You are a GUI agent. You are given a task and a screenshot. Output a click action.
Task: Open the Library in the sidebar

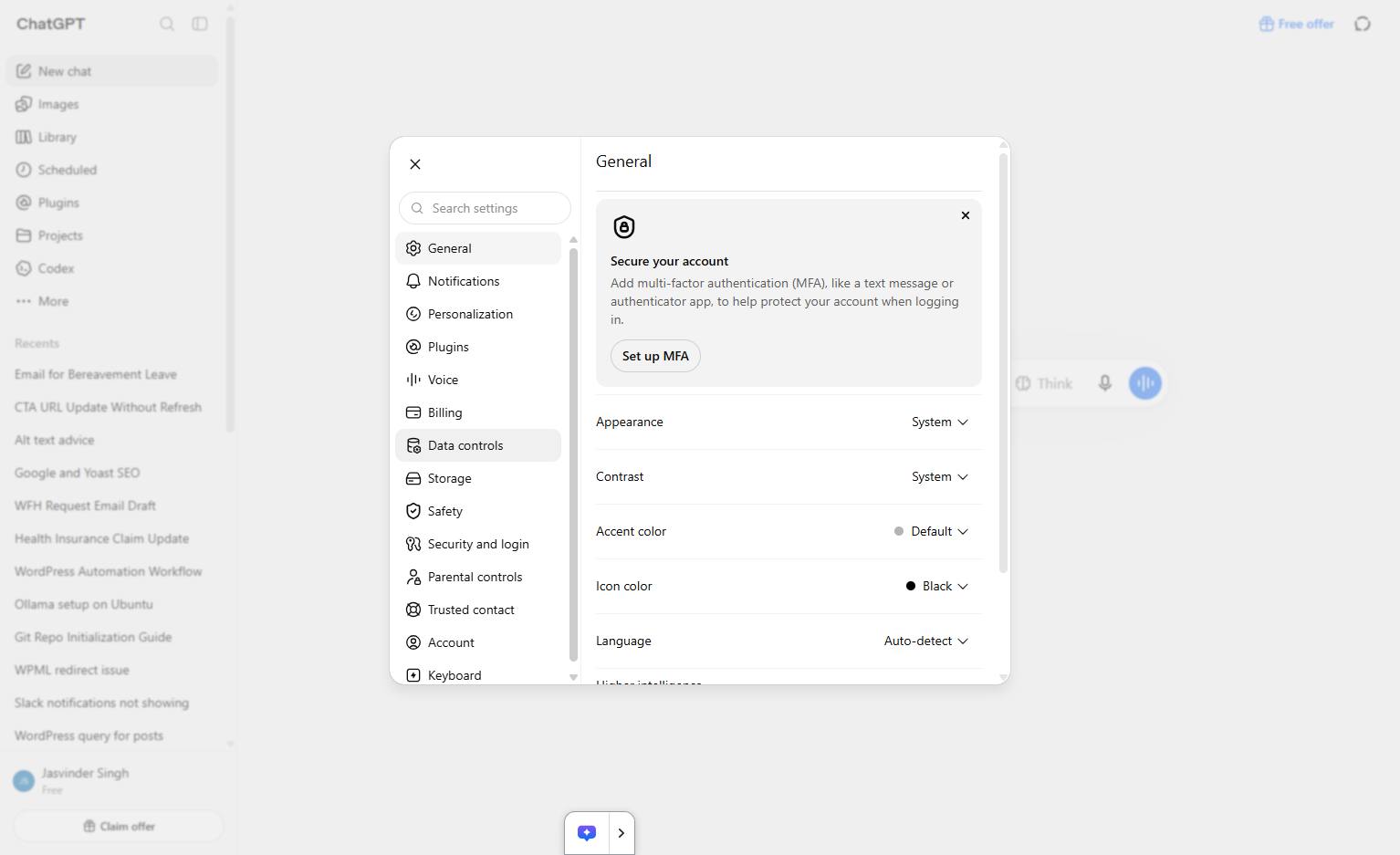click(x=111, y=137)
